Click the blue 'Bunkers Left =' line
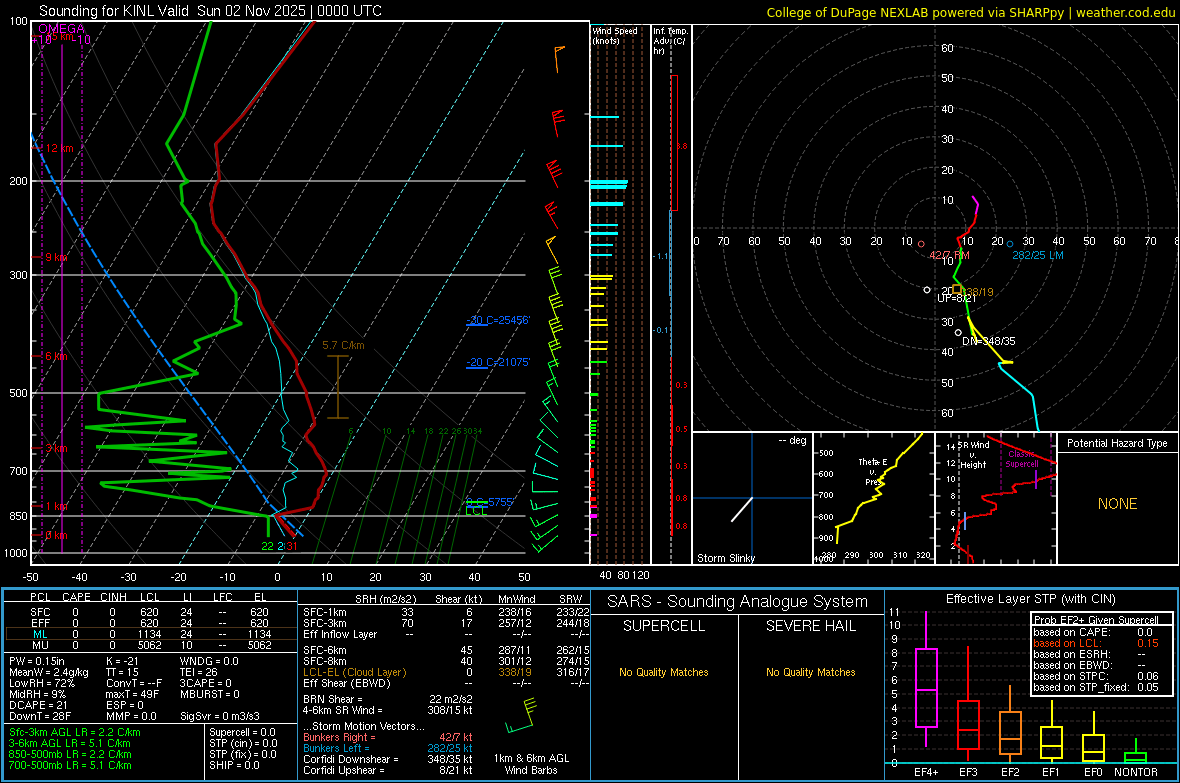Screen dimensions: 1180x783 click(388, 748)
